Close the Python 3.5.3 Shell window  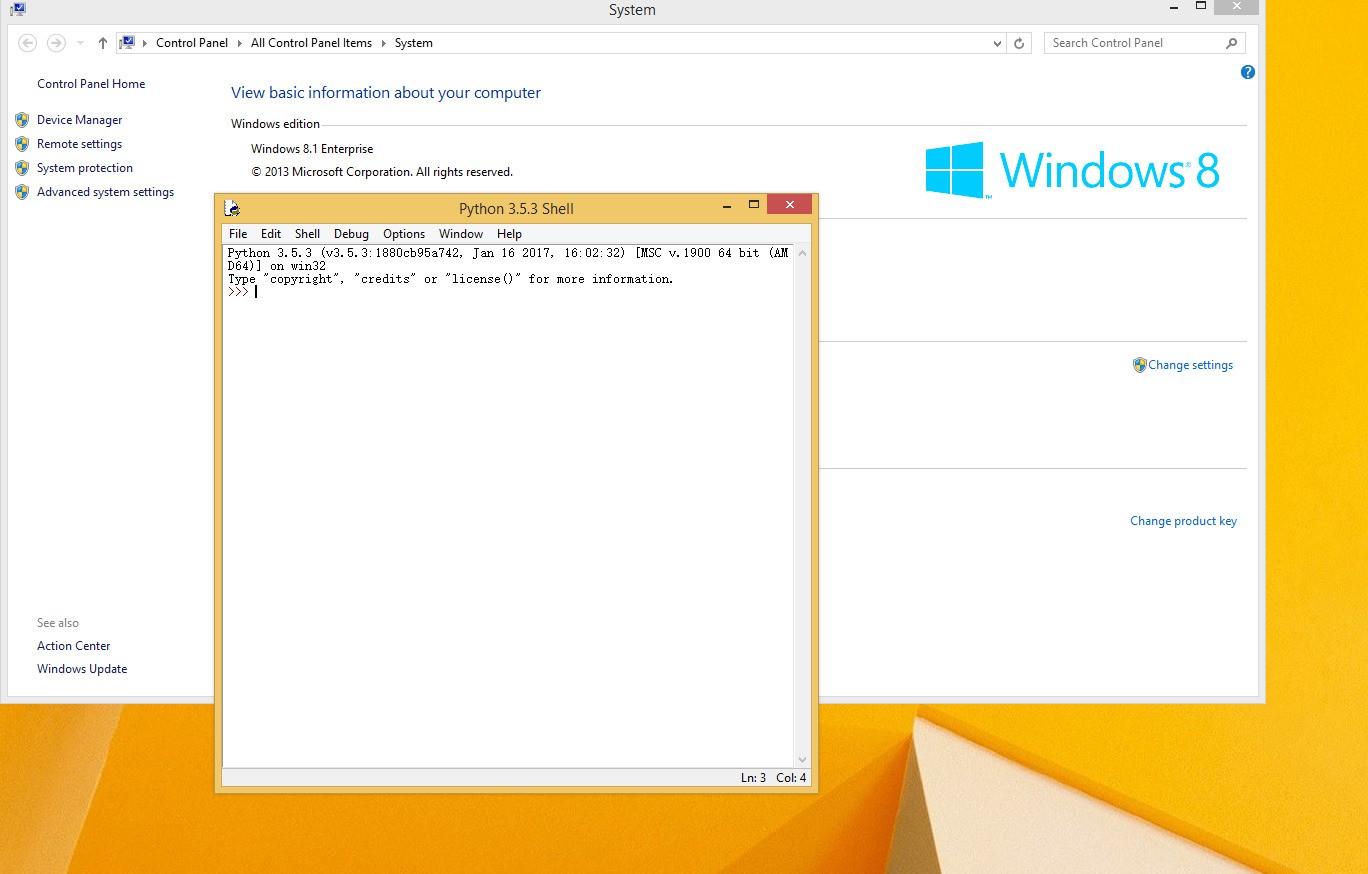point(789,205)
